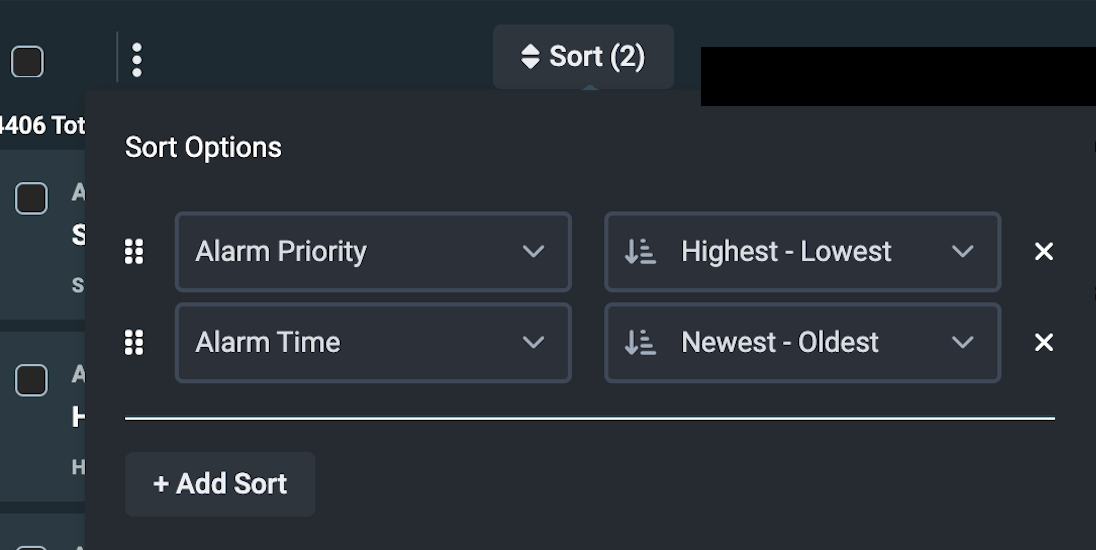The width and height of the screenshot is (1096, 550).
Task: Click the + Add Sort button
Action: (220, 484)
